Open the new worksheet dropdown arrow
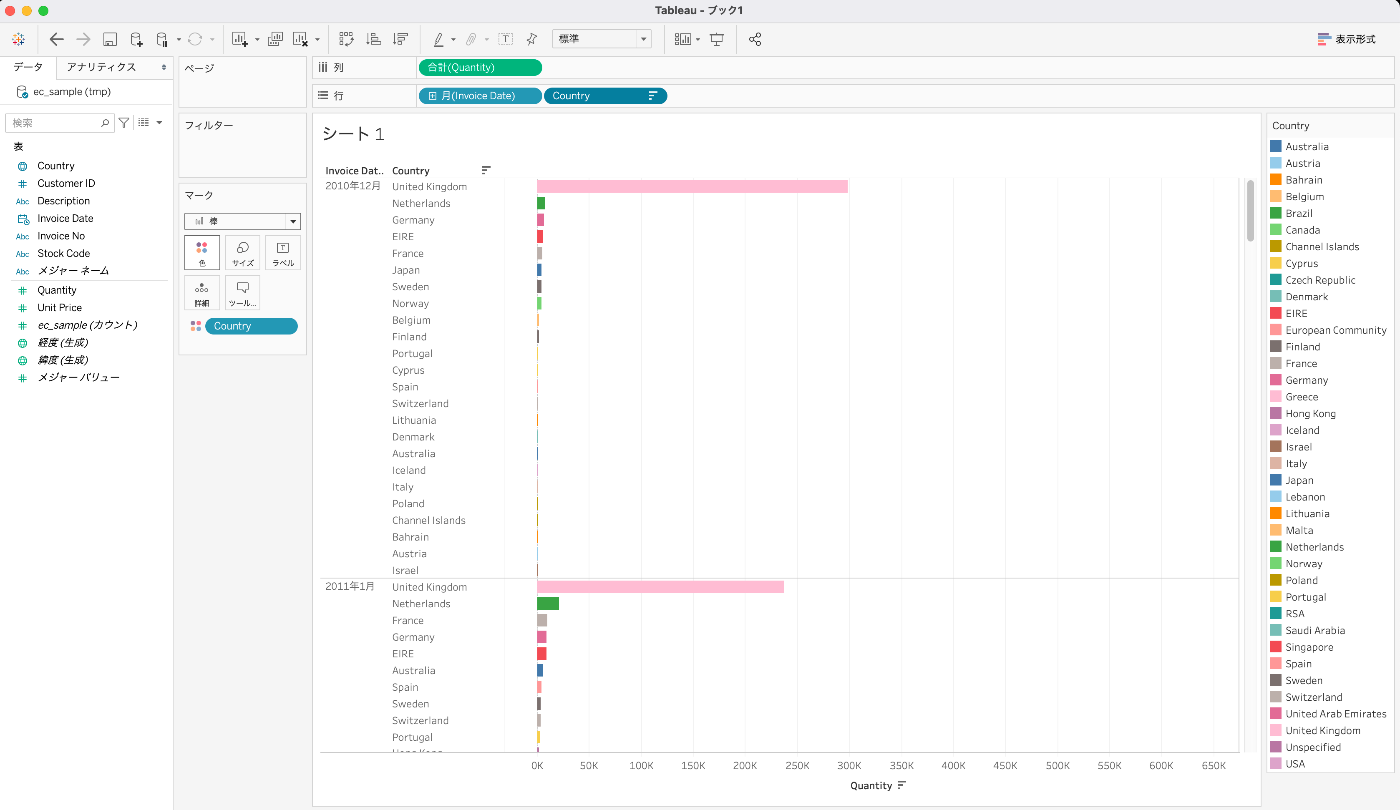 pyautogui.click(x=257, y=40)
